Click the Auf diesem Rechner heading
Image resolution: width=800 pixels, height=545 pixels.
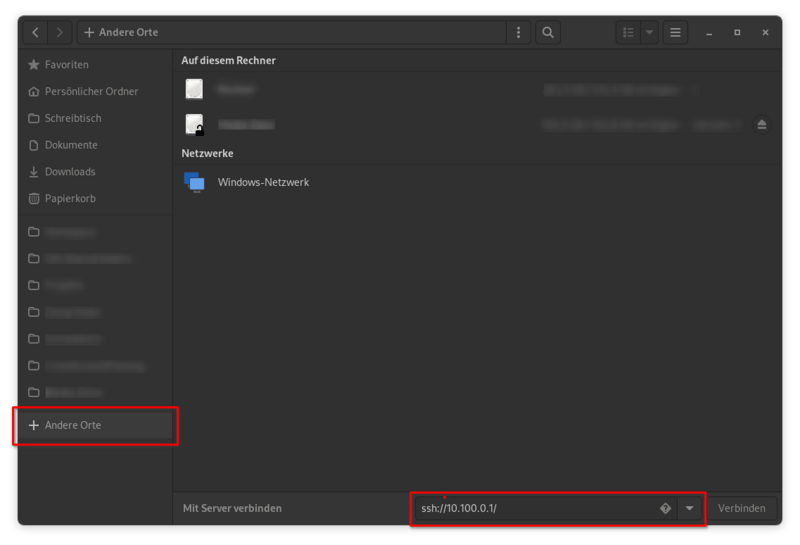(x=229, y=60)
